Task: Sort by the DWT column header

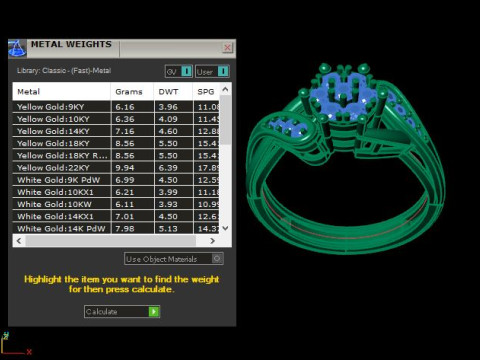Action: 173,92
